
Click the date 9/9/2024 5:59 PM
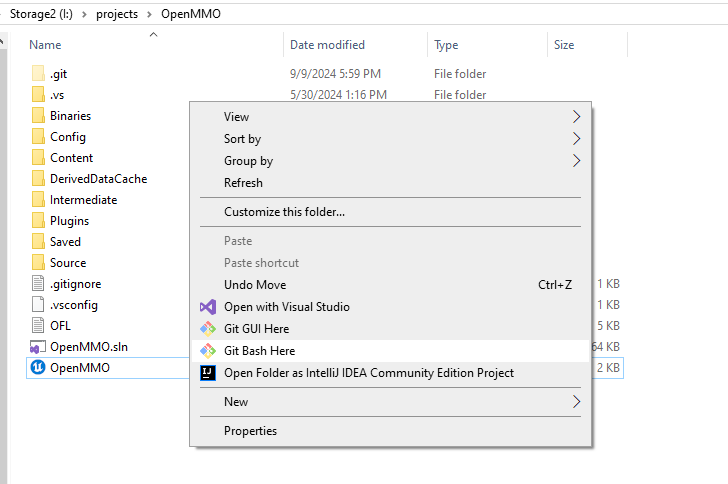pos(335,73)
